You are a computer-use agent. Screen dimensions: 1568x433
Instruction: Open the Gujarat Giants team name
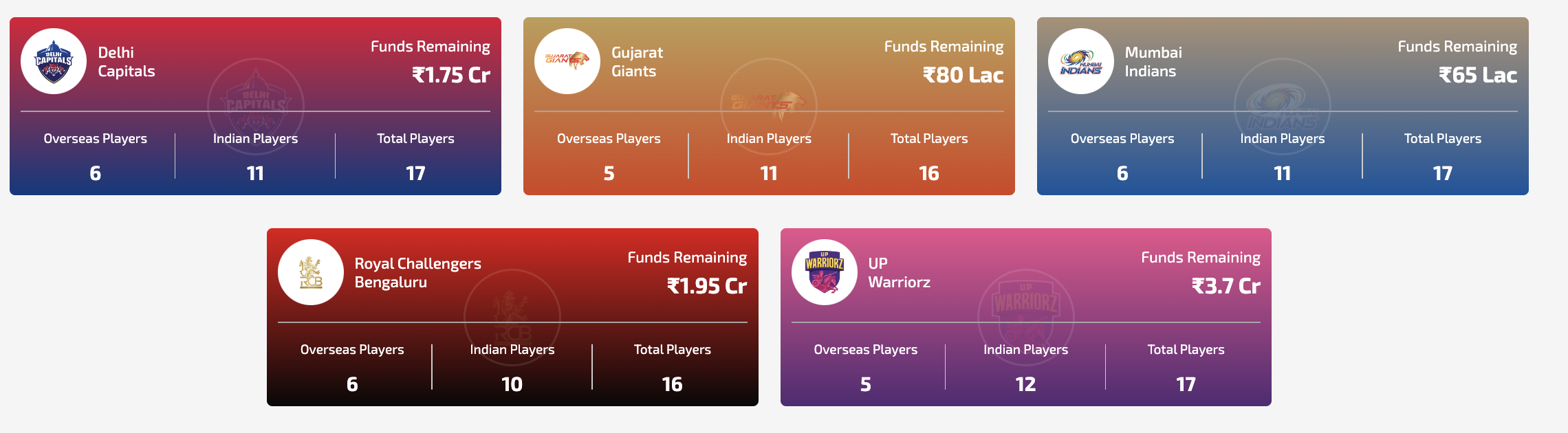tap(637, 62)
